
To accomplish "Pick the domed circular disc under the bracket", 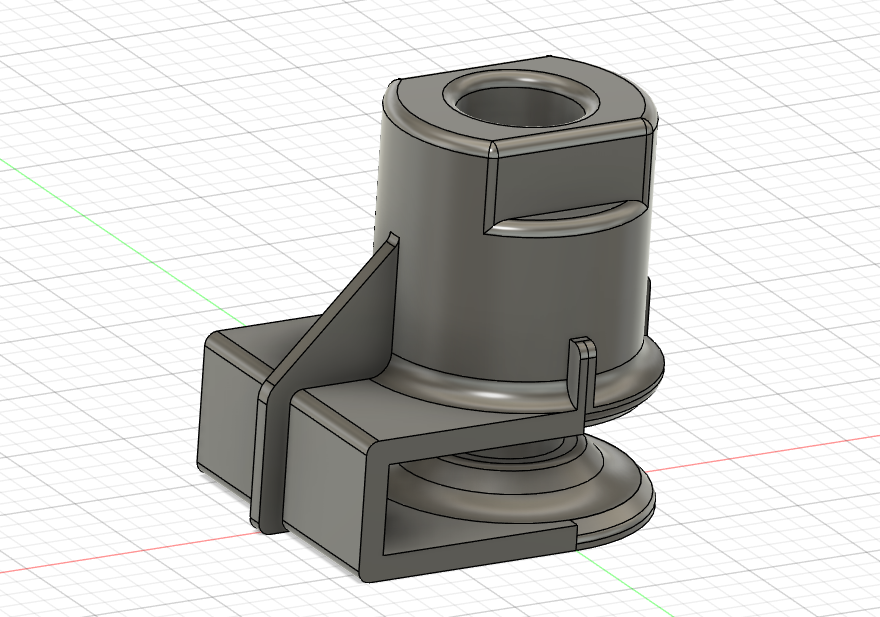I will click(x=522, y=488).
